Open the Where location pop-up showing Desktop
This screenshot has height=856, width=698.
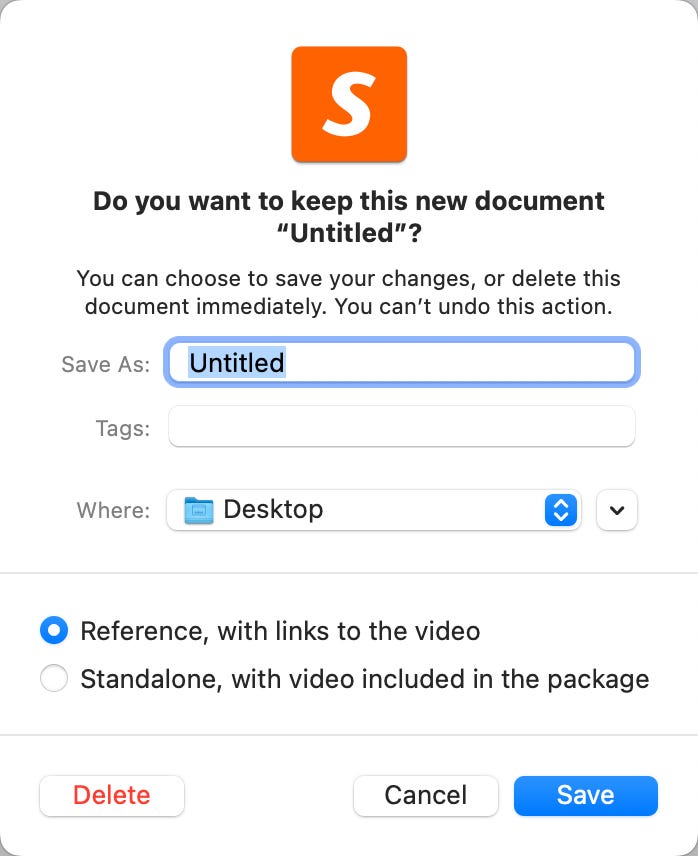pyautogui.click(x=374, y=510)
